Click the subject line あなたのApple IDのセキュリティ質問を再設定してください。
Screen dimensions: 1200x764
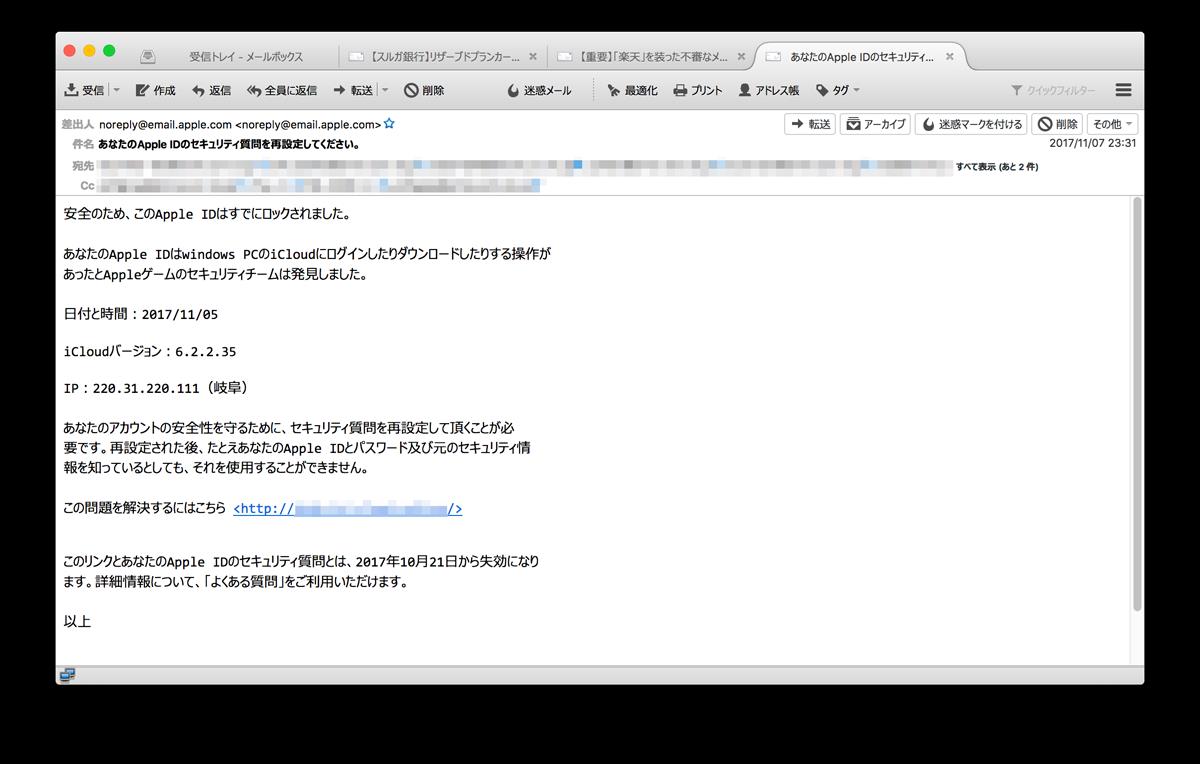pyautogui.click(x=229, y=144)
